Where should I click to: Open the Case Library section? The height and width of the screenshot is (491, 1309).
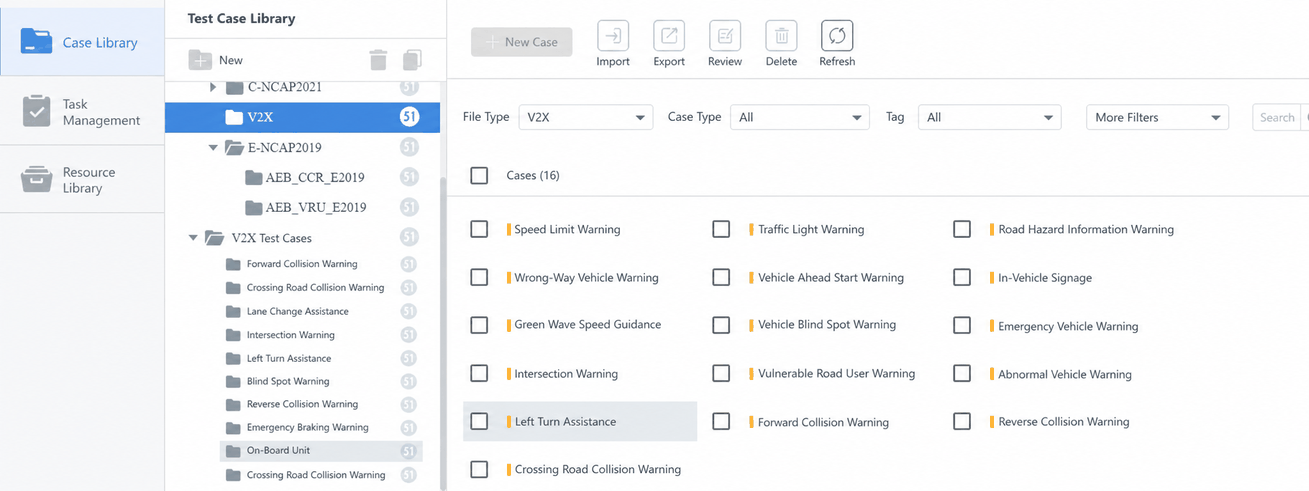coord(82,42)
